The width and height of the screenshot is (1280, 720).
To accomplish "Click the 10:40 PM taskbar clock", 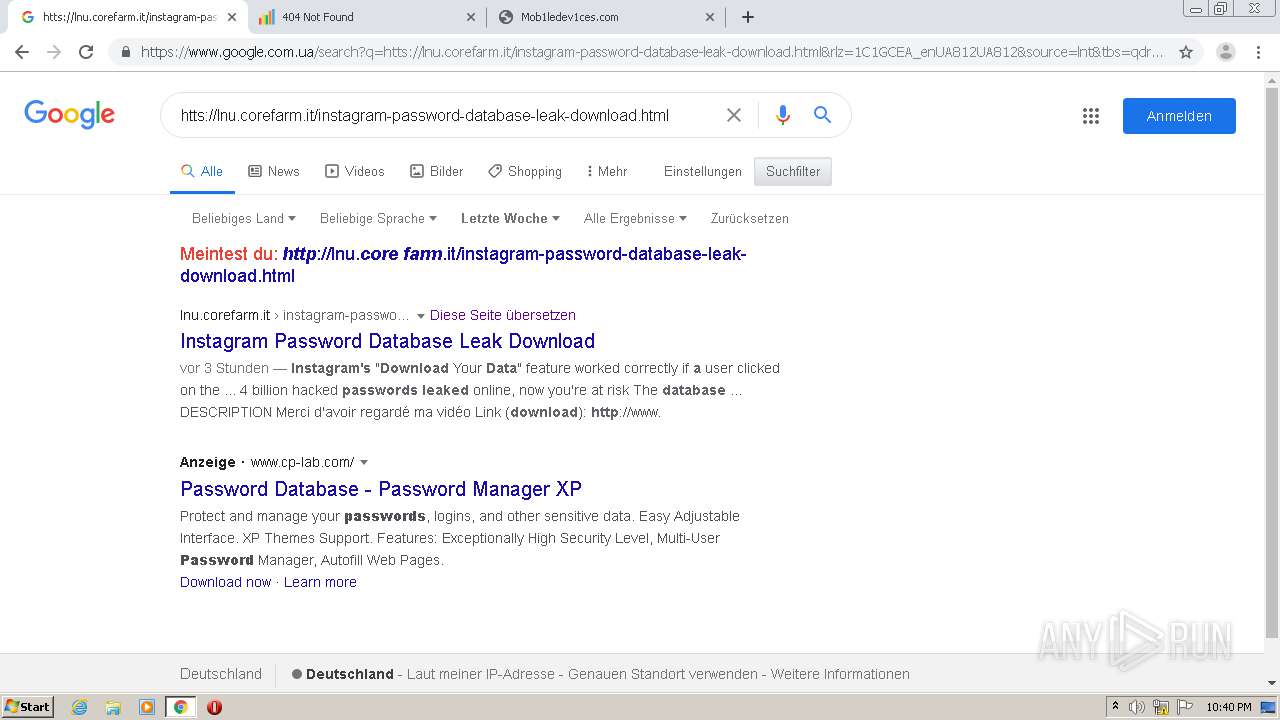I will (x=1229, y=707).
